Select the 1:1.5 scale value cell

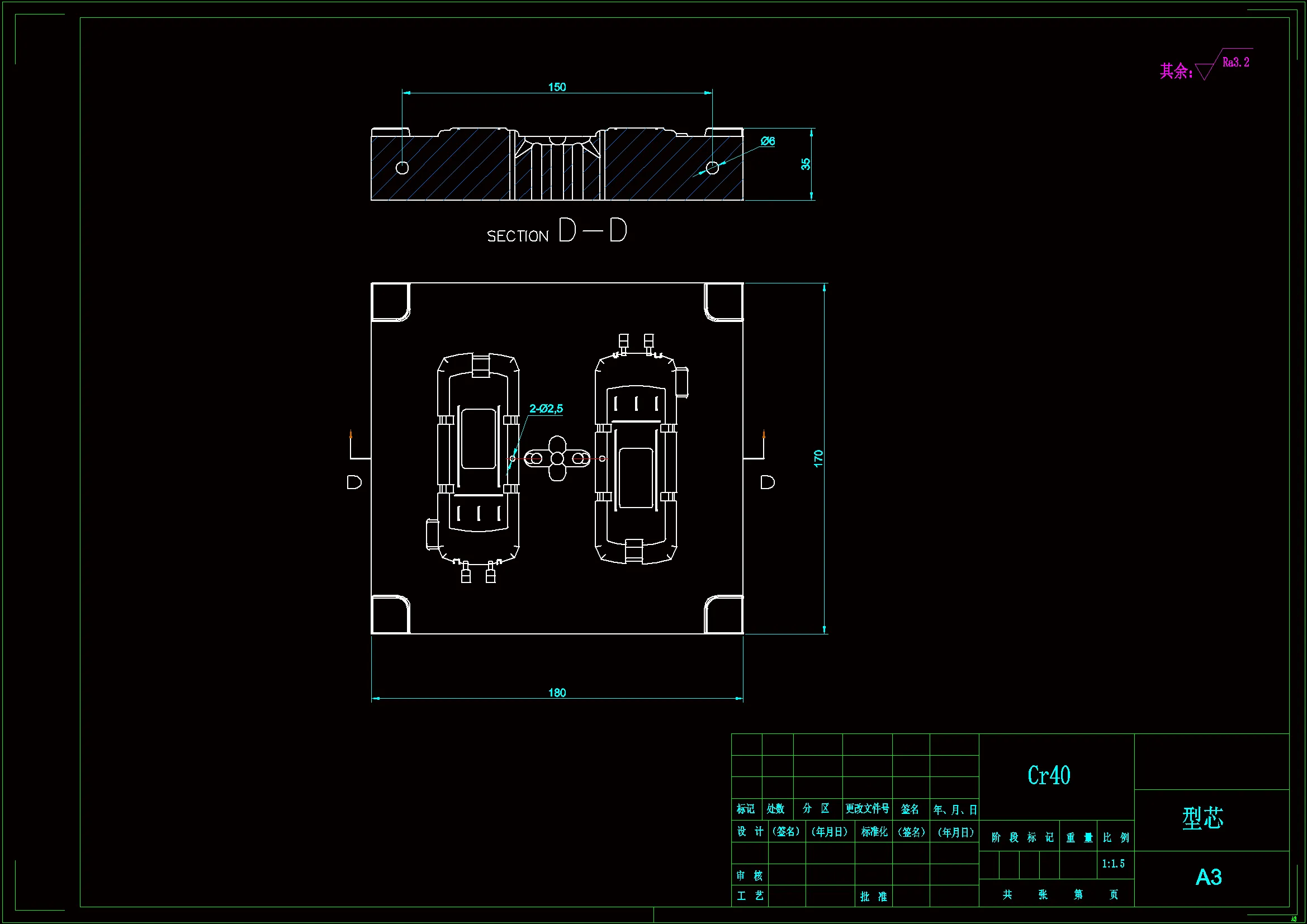point(1113,864)
